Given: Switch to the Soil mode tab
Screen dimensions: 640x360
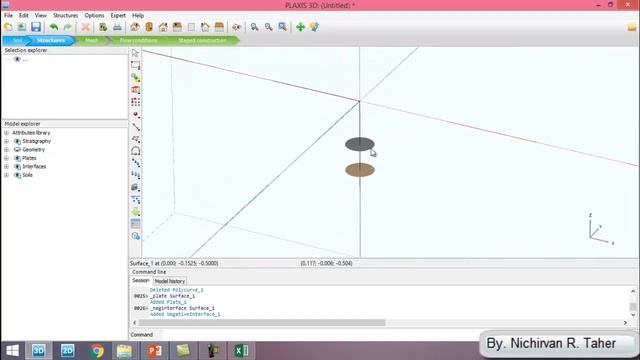Looking at the screenshot, I should [x=16, y=40].
